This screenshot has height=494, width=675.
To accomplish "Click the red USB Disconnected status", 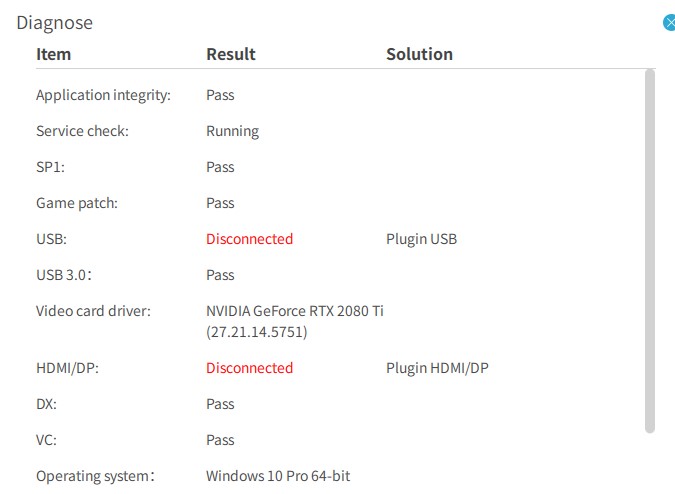I will 249,239.
